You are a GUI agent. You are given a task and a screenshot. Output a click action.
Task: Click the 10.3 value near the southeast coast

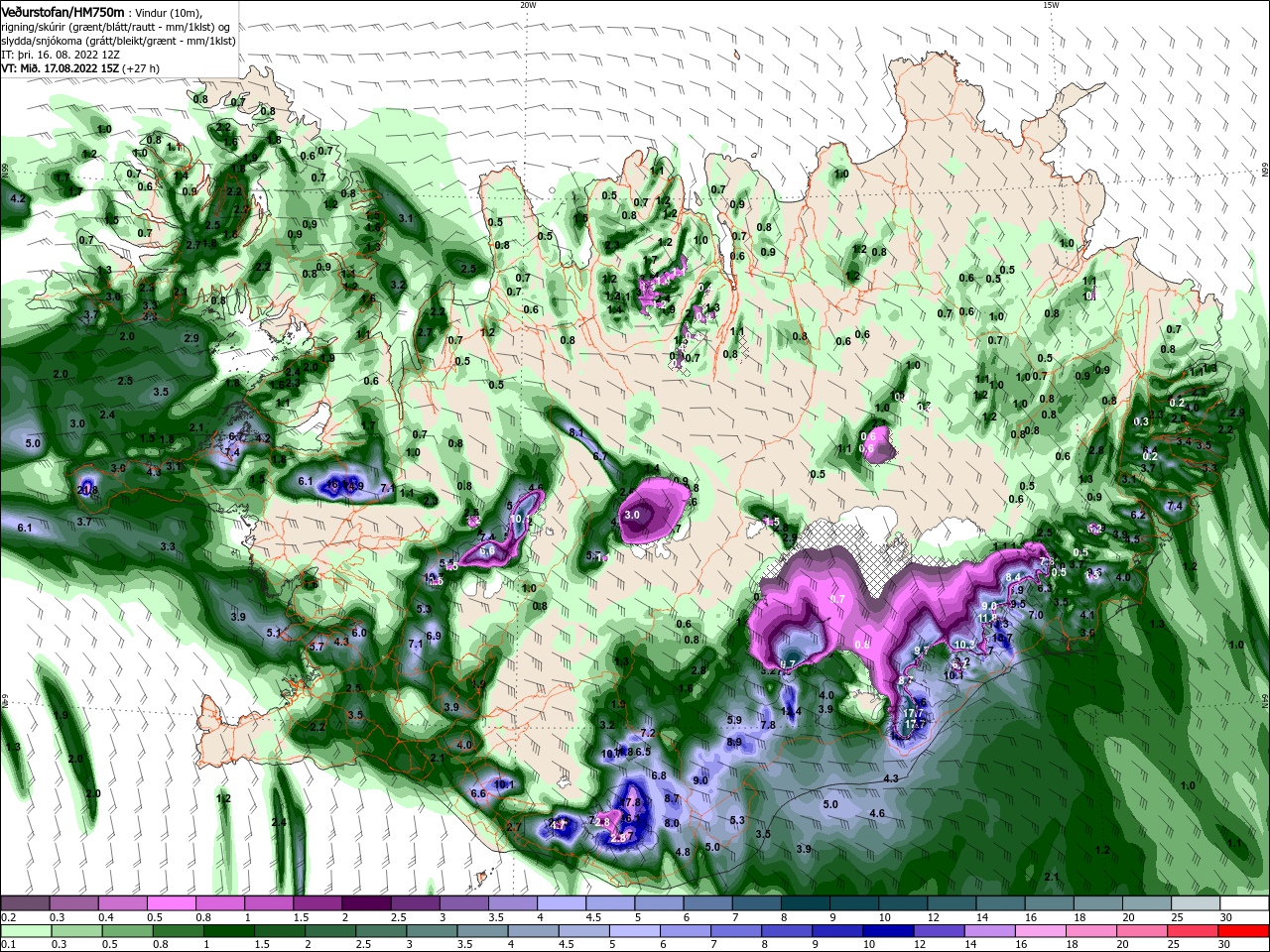pyautogui.click(x=962, y=645)
